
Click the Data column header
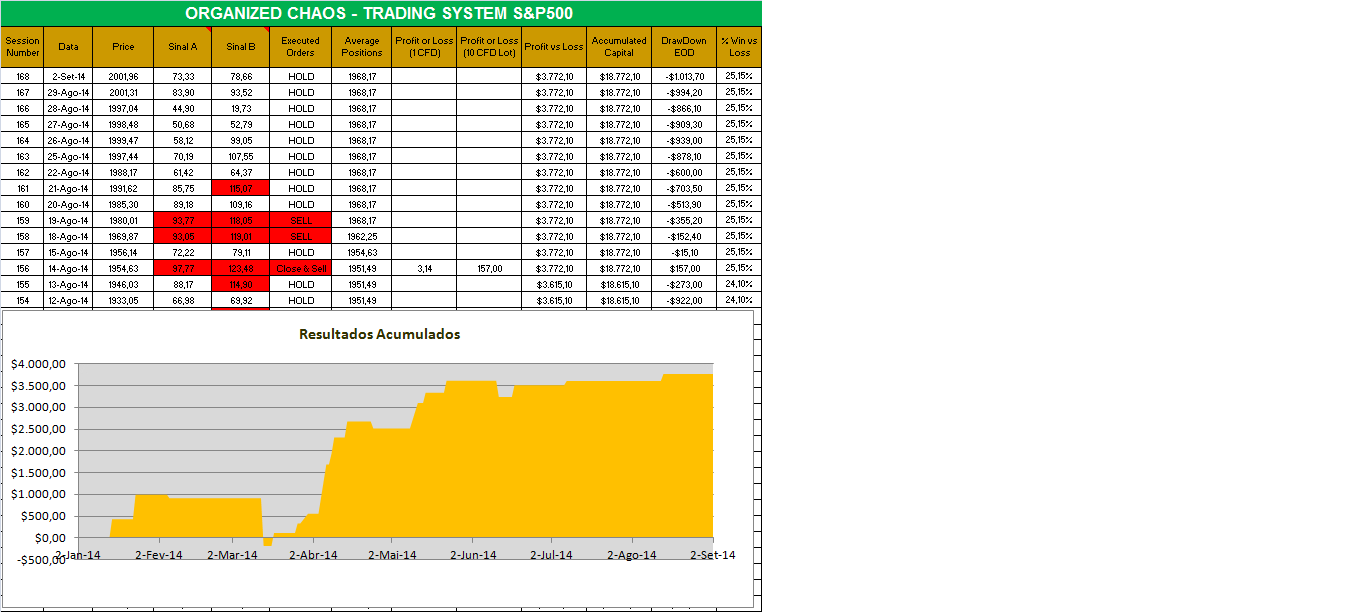tap(69, 47)
